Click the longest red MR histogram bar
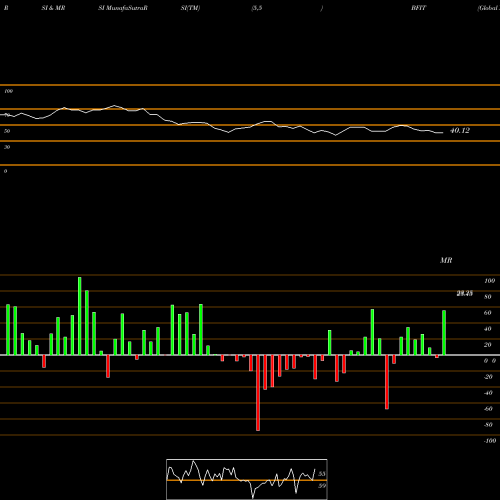Image resolution: width=500 pixels, height=500 pixels. point(258,393)
